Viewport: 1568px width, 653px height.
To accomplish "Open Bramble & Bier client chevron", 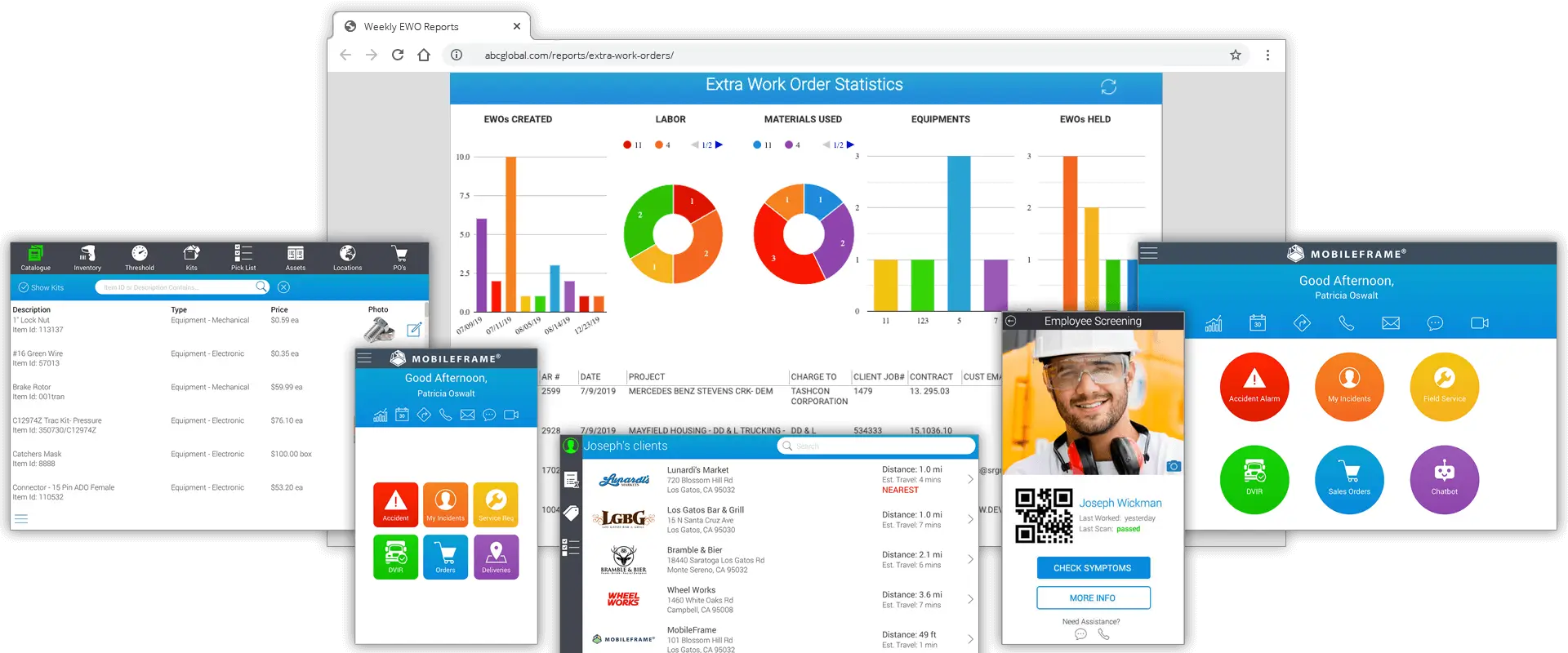I will 970,559.
